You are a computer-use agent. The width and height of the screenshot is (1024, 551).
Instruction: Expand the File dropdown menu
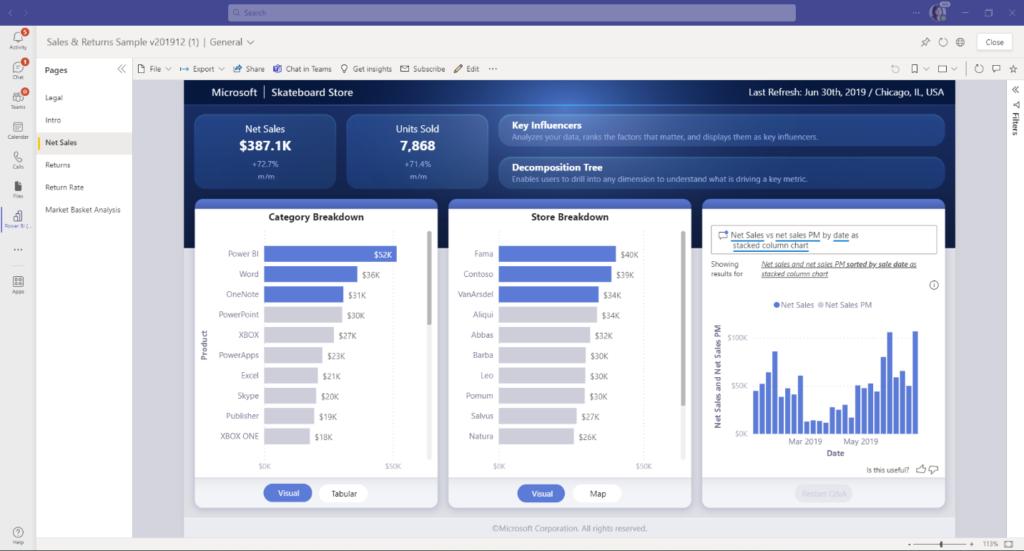pos(155,69)
